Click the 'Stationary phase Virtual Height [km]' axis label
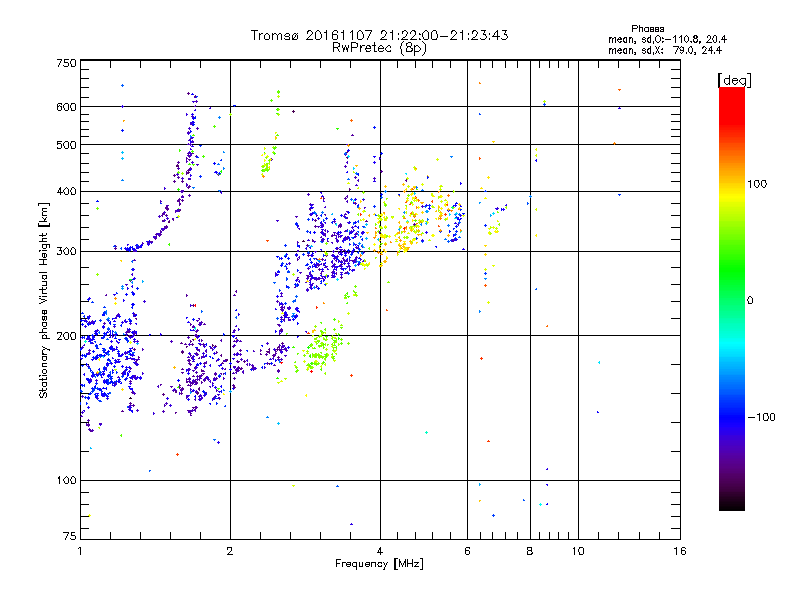The image size is (800, 600). pos(44,300)
